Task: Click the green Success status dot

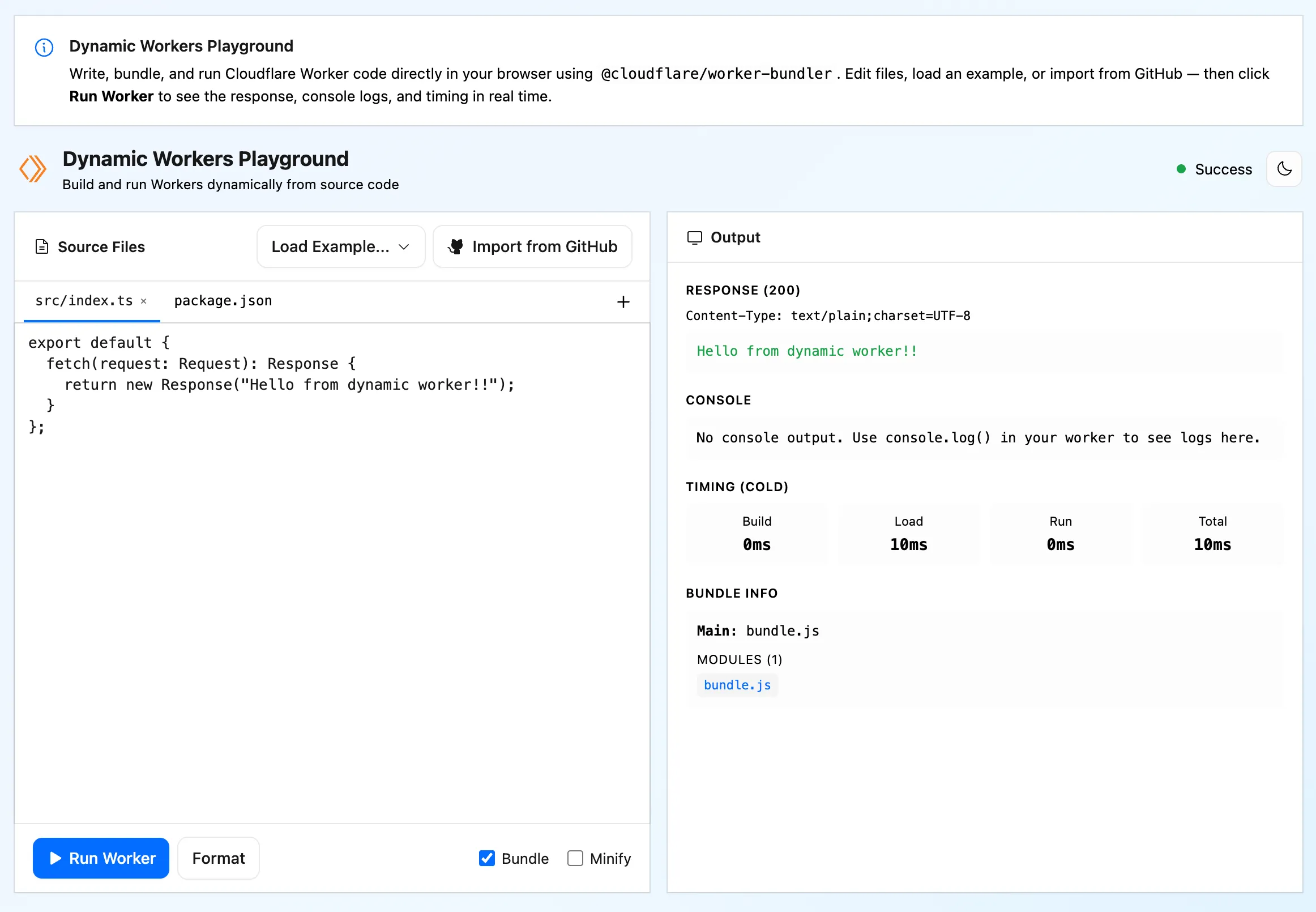Action: 1181,169
